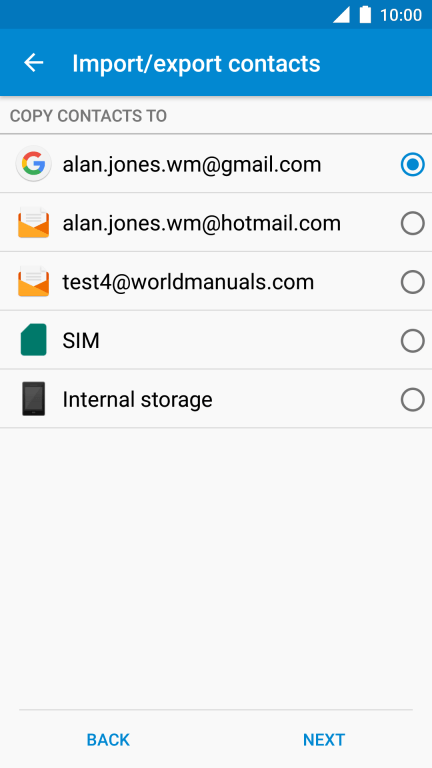Screen dimensions: 432x768
Task: Click the worldmanuals envelope icon
Action: [33, 282]
